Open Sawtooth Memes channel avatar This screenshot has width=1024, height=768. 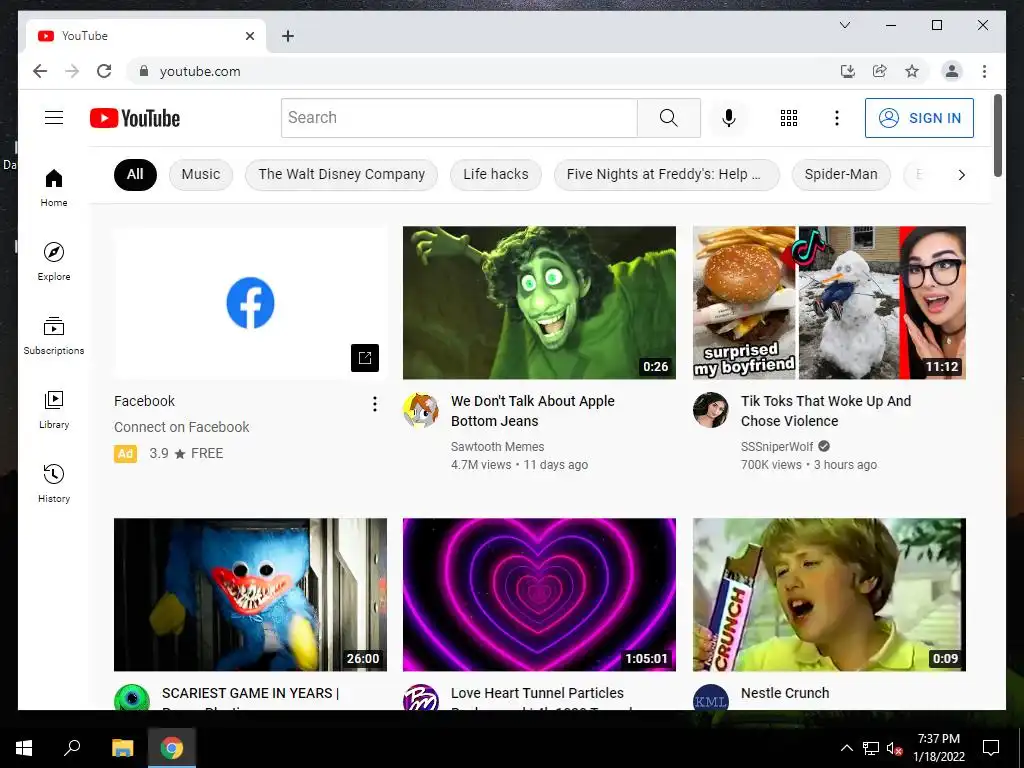click(421, 410)
